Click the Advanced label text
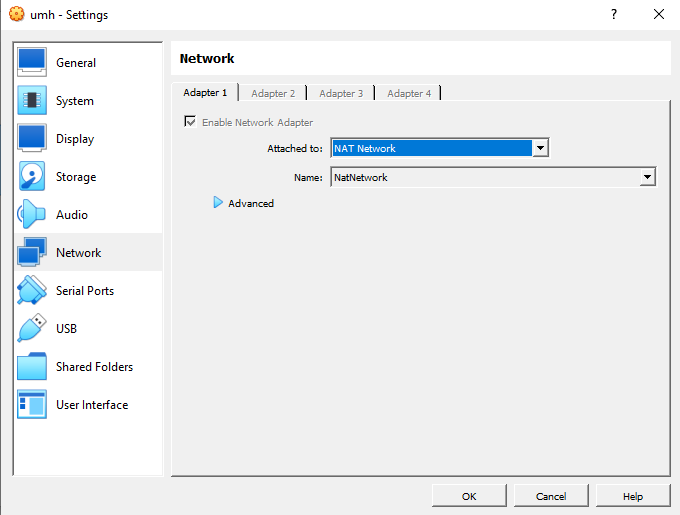The width and height of the screenshot is (680, 515). (x=251, y=203)
